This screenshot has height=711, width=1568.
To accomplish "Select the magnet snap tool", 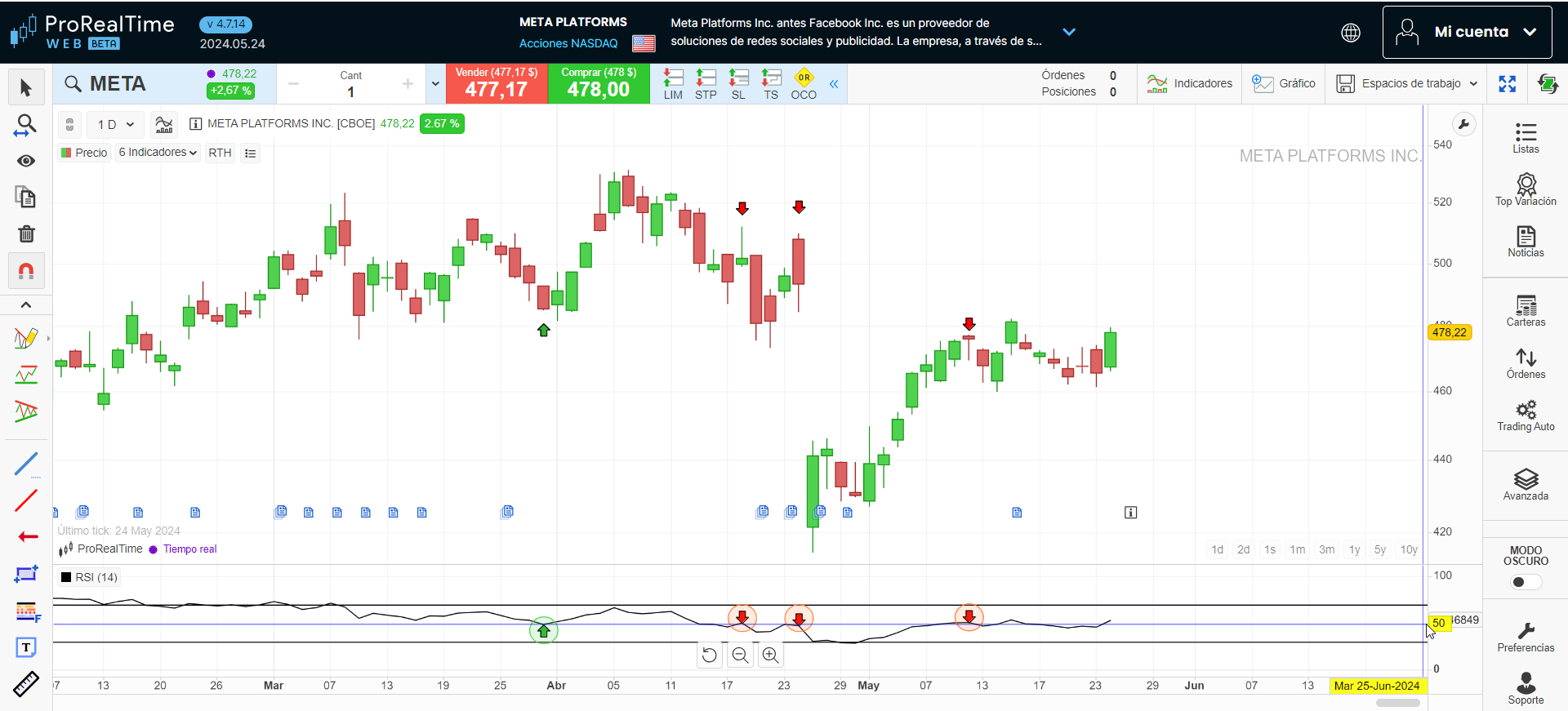I will pos(26,271).
